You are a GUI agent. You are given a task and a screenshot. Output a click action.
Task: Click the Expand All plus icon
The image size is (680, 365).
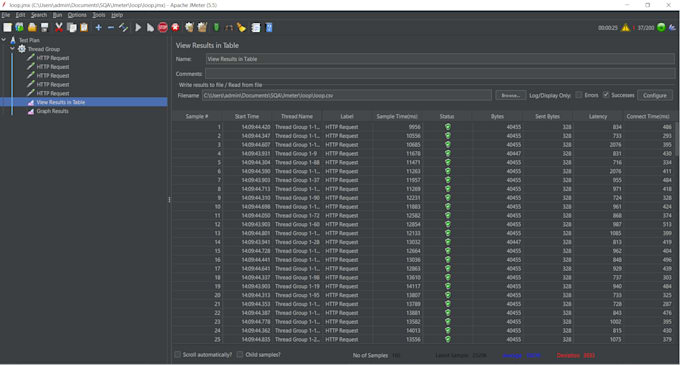click(98, 27)
